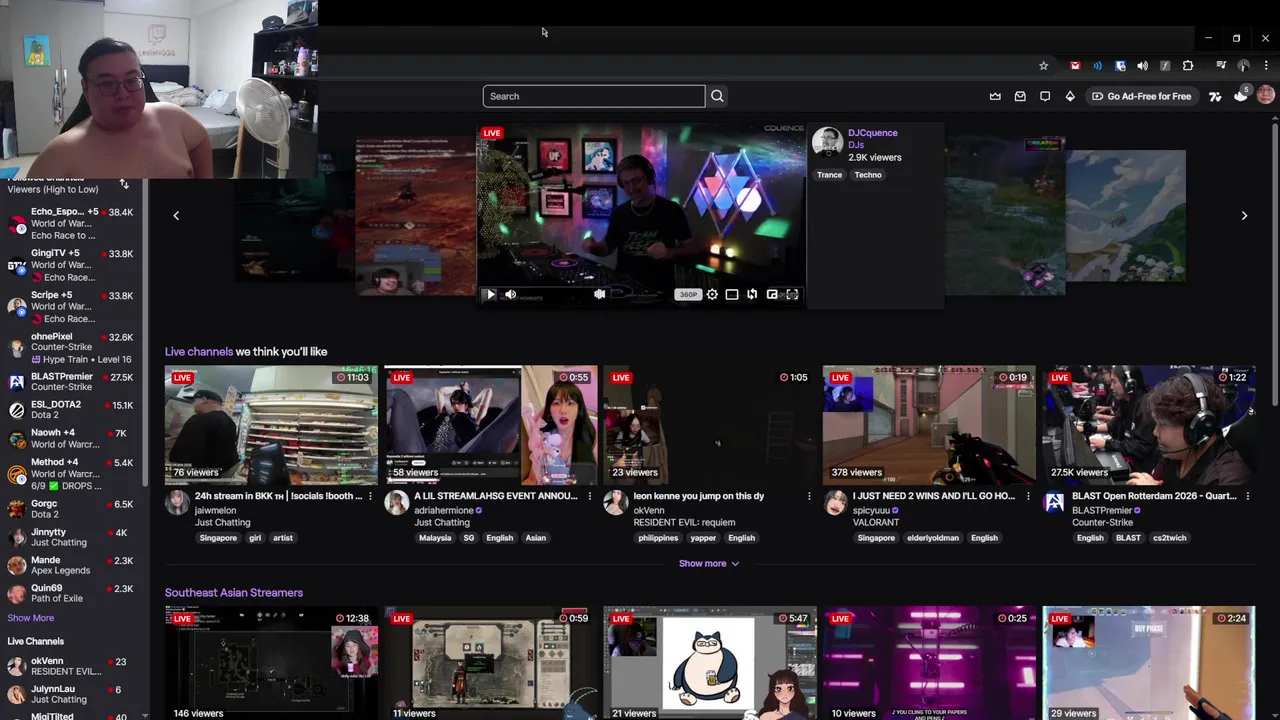Open Live channels heading link
1280x720 pixels.
(199, 352)
